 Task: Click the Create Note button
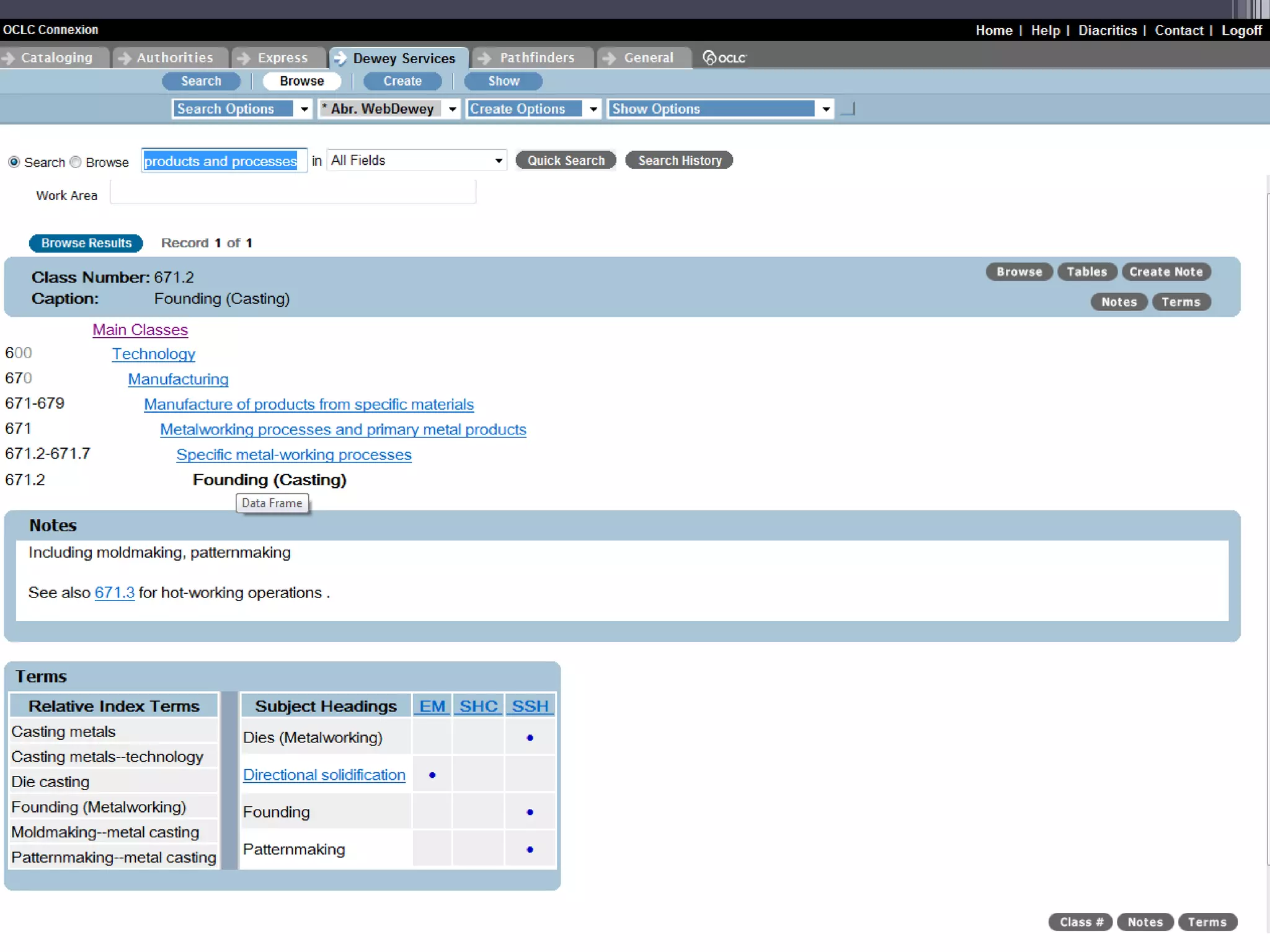point(1166,271)
